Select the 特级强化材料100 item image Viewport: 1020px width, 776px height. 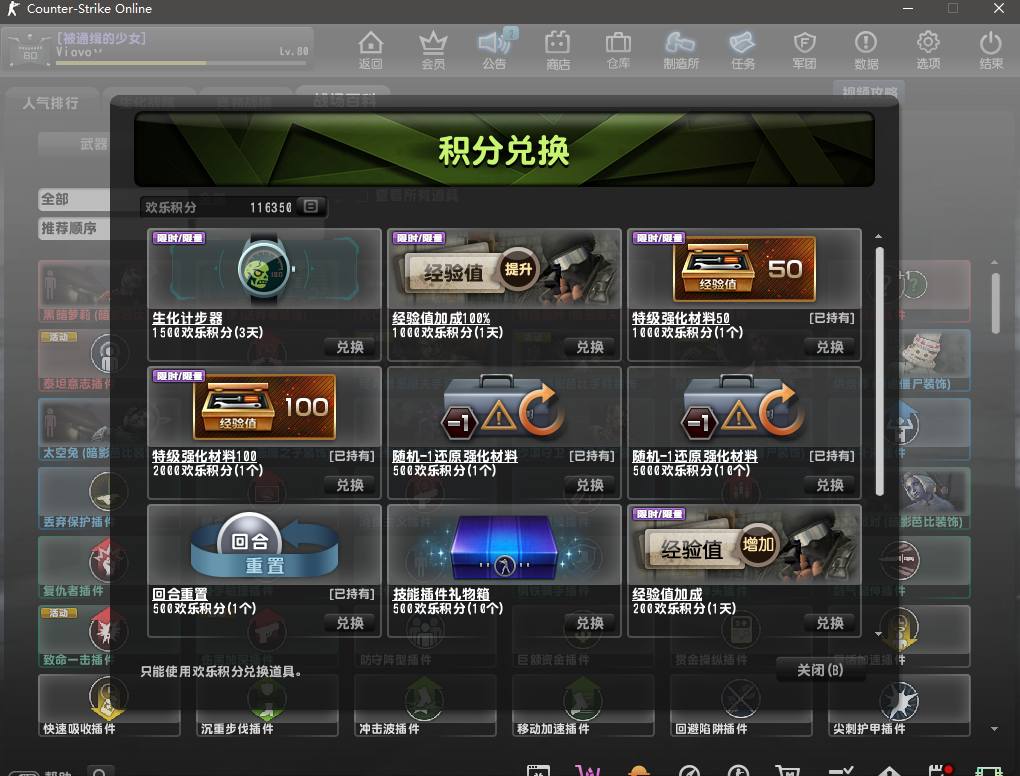click(265, 407)
